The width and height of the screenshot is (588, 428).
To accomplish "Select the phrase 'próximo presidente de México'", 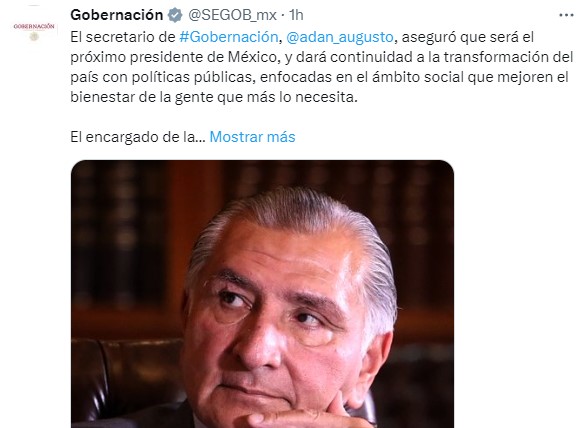I will 174,57.
